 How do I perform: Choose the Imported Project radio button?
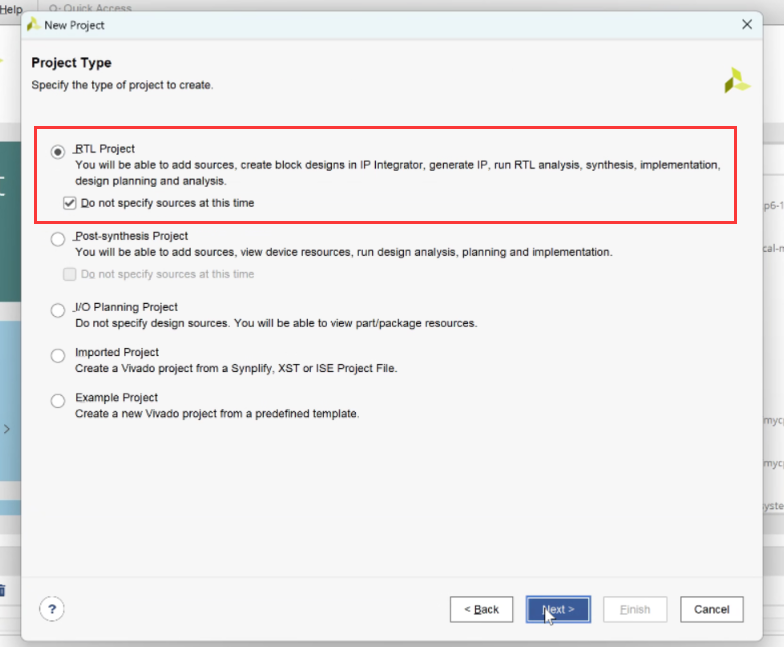coord(58,356)
